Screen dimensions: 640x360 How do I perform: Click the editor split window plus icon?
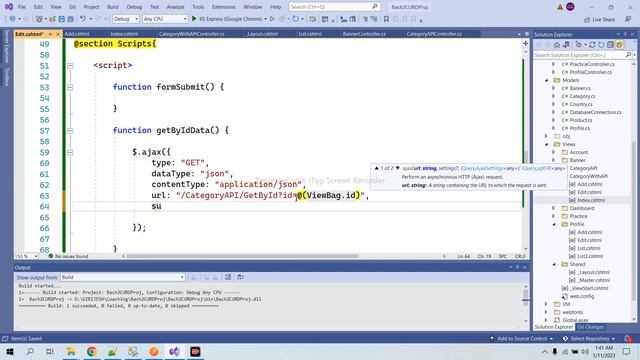click(526, 43)
